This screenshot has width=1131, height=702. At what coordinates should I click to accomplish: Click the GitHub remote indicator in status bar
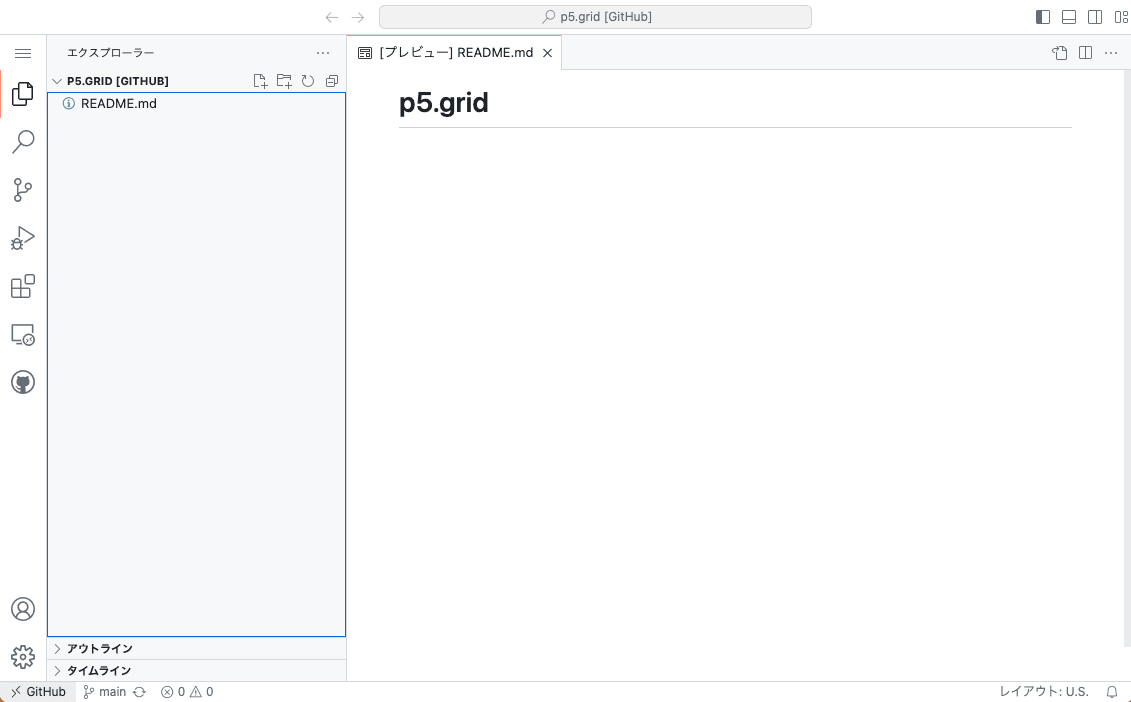tap(38, 692)
